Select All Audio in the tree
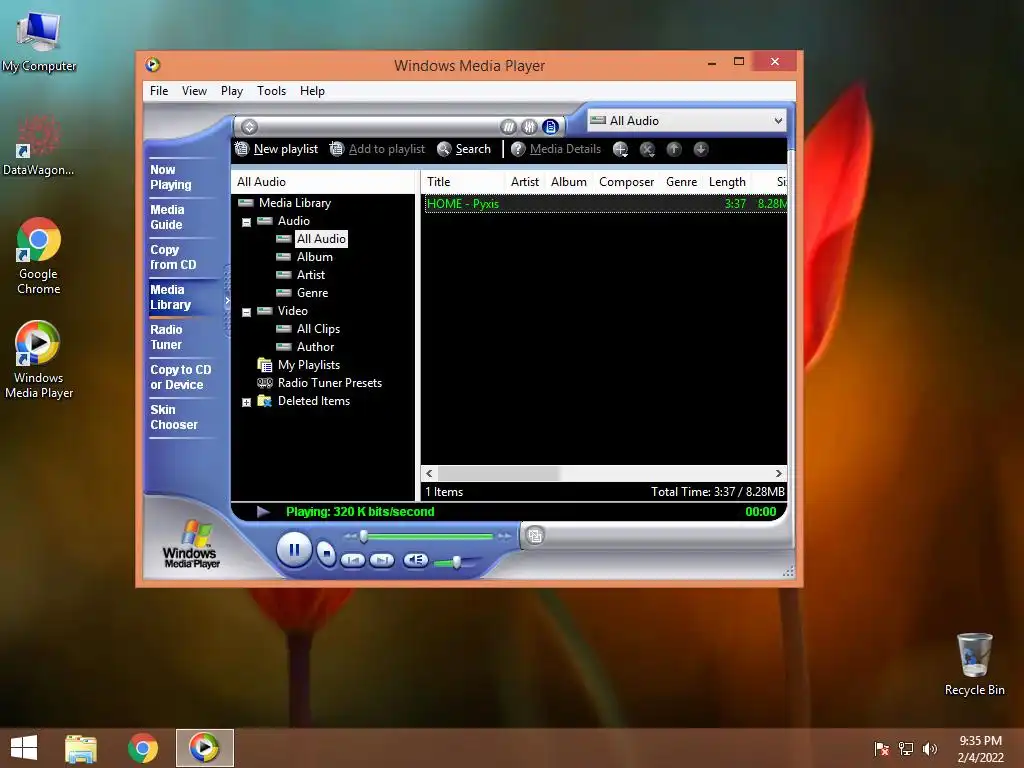Viewport: 1024px width, 768px height. click(x=321, y=239)
